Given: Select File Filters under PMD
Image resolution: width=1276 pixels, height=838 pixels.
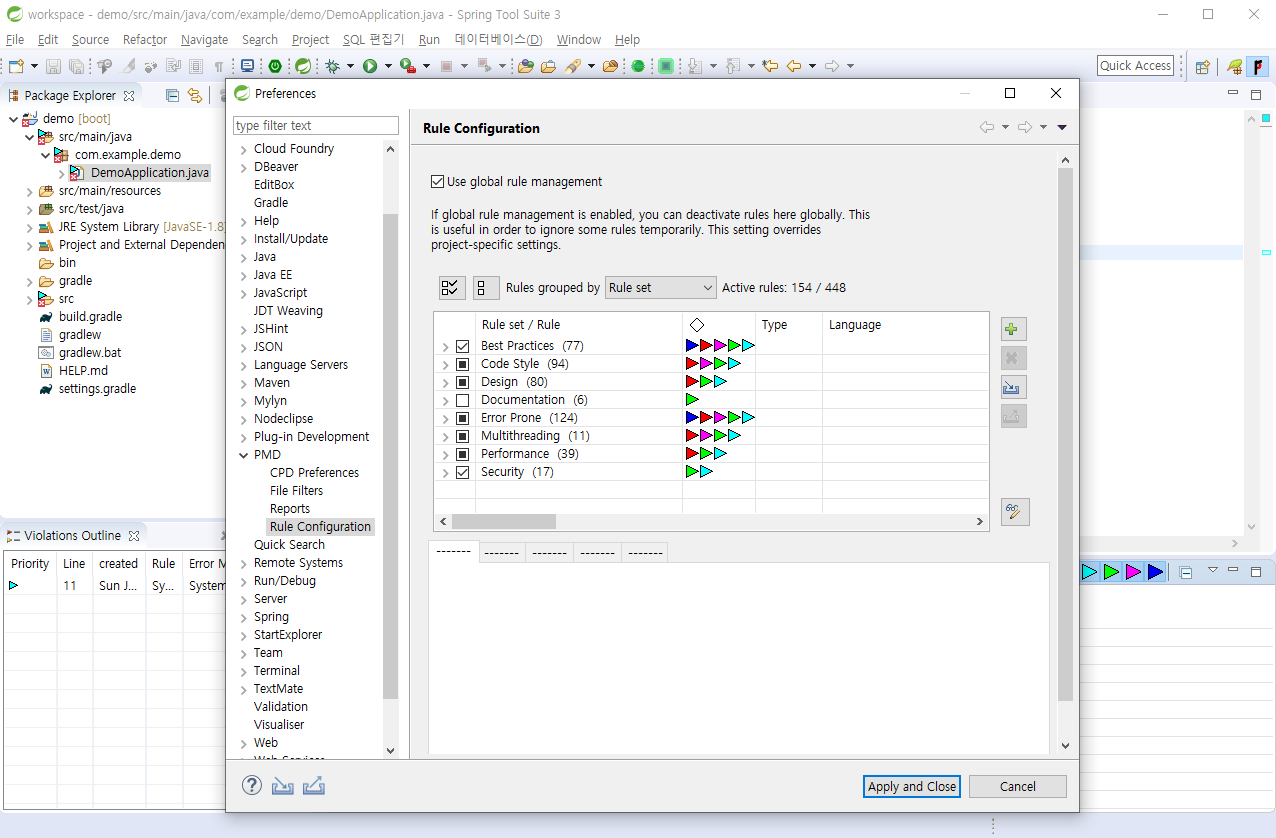Looking at the screenshot, I should click(x=296, y=491).
